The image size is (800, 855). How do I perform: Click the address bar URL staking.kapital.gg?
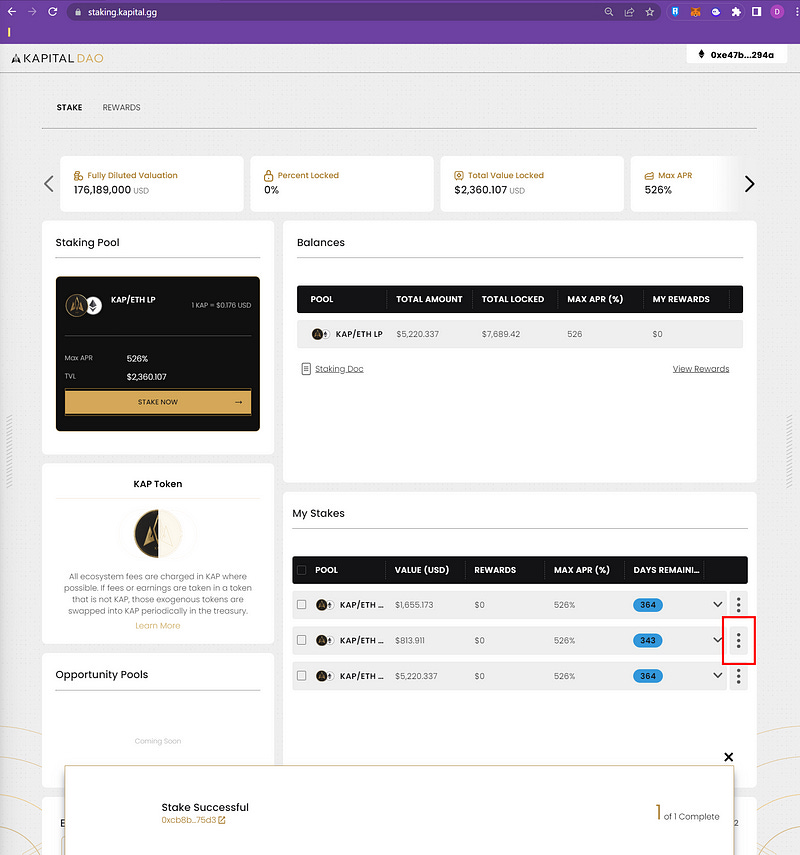coord(123,12)
